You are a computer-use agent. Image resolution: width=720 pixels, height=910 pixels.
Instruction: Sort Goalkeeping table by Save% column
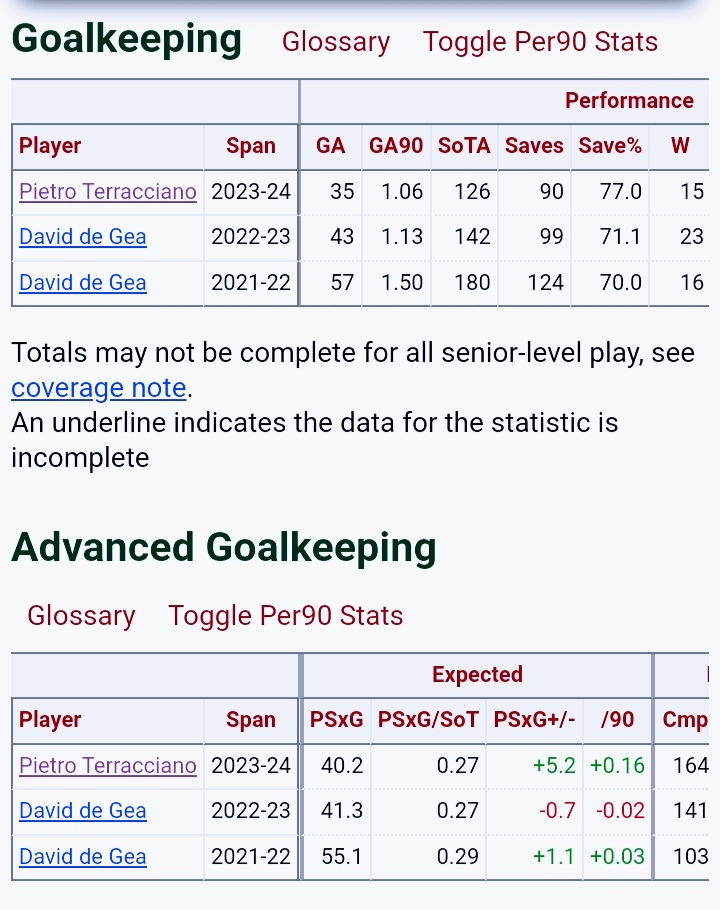[610, 146]
